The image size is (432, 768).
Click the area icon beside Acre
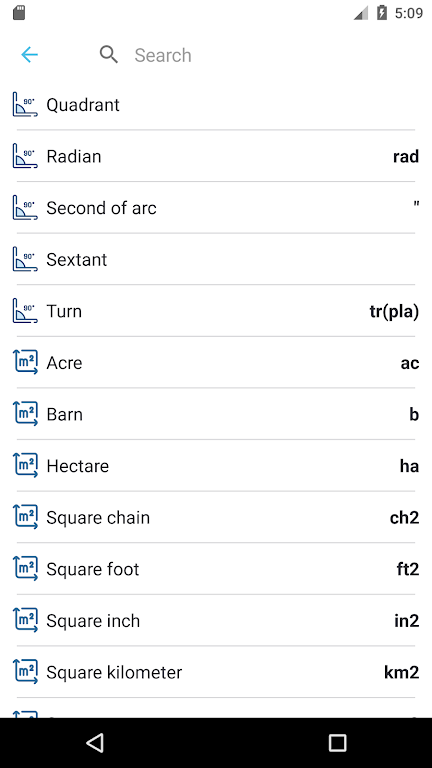tap(25, 362)
